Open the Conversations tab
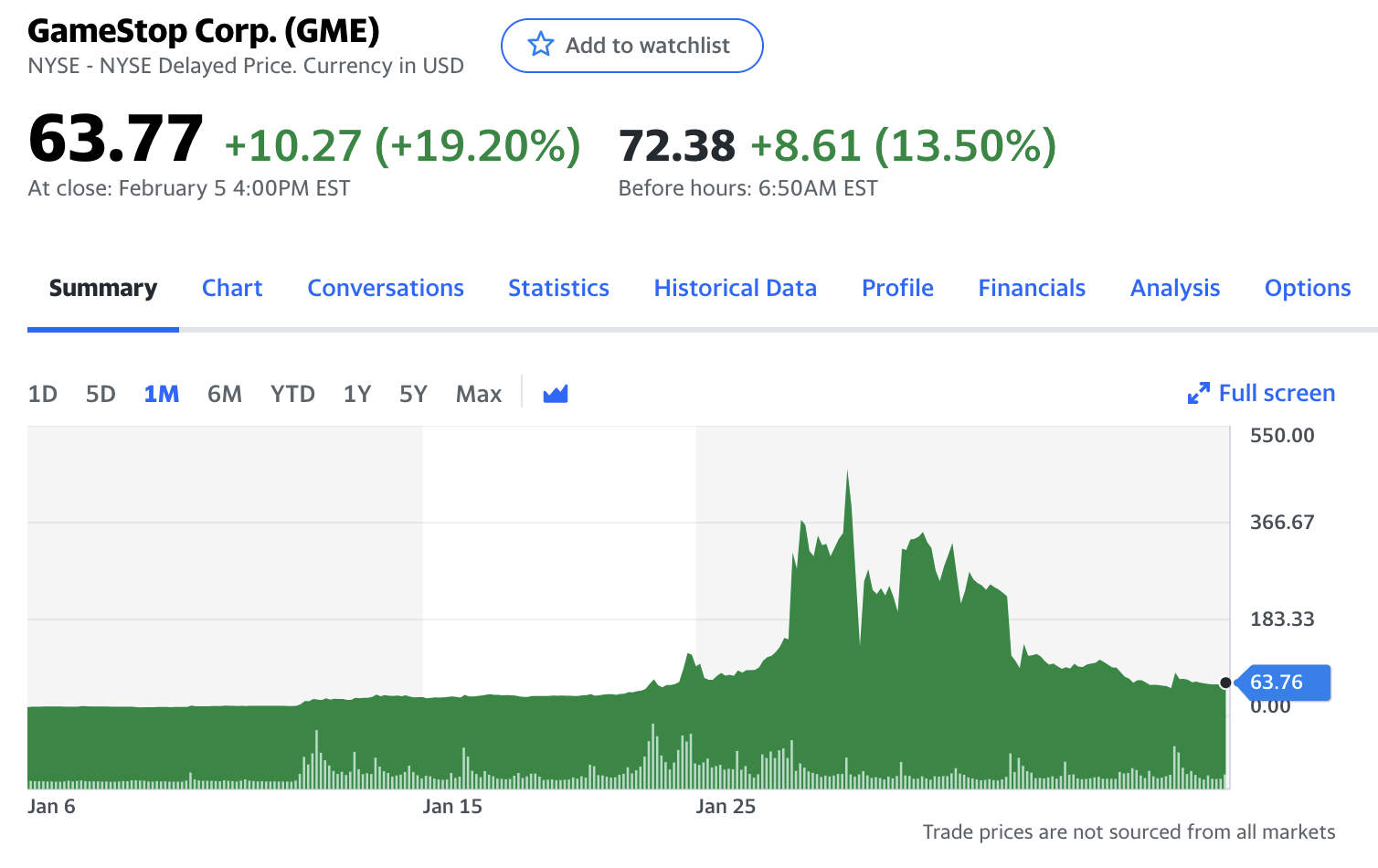Screen dimensions: 1378x868 click(x=386, y=288)
